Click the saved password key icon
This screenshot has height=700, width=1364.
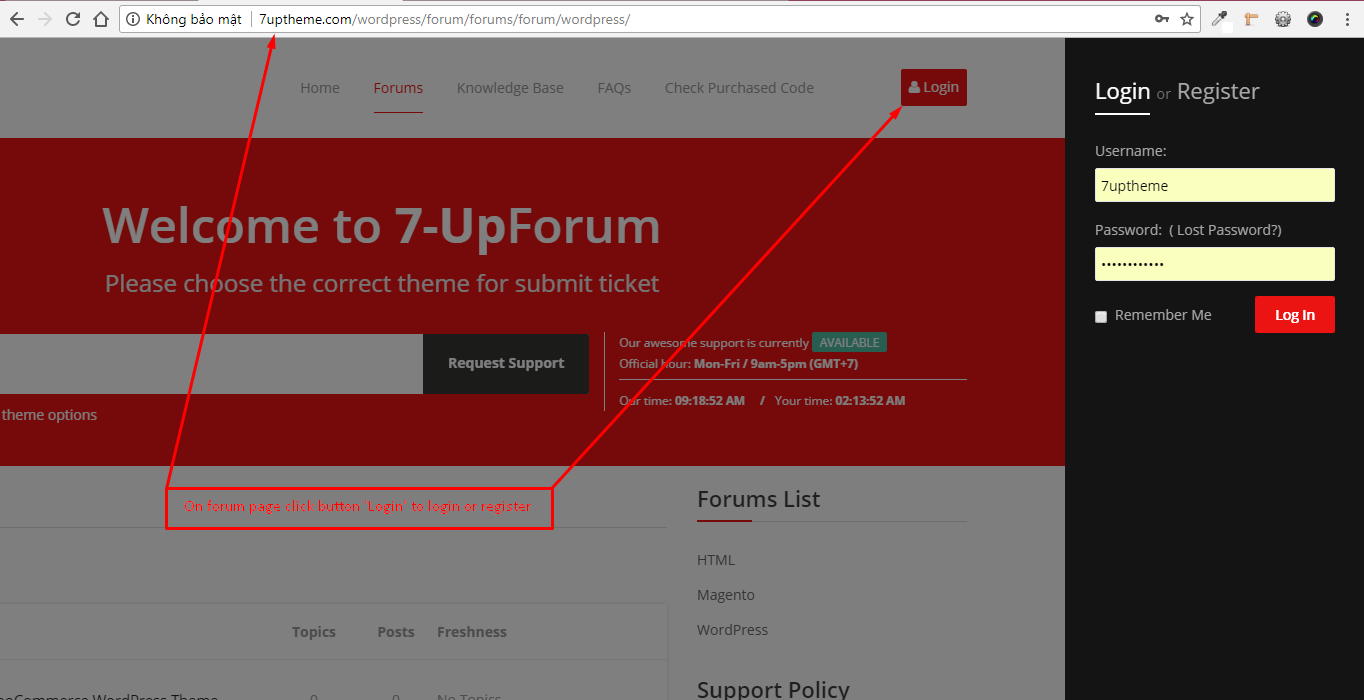(x=1161, y=19)
